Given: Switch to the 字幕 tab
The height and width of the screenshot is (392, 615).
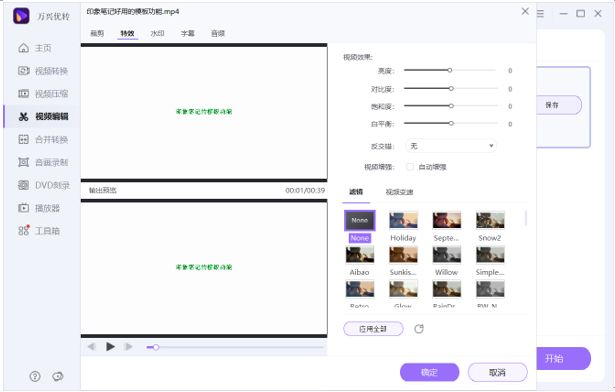Looking at the screenshot, I should tap(187, 34).
